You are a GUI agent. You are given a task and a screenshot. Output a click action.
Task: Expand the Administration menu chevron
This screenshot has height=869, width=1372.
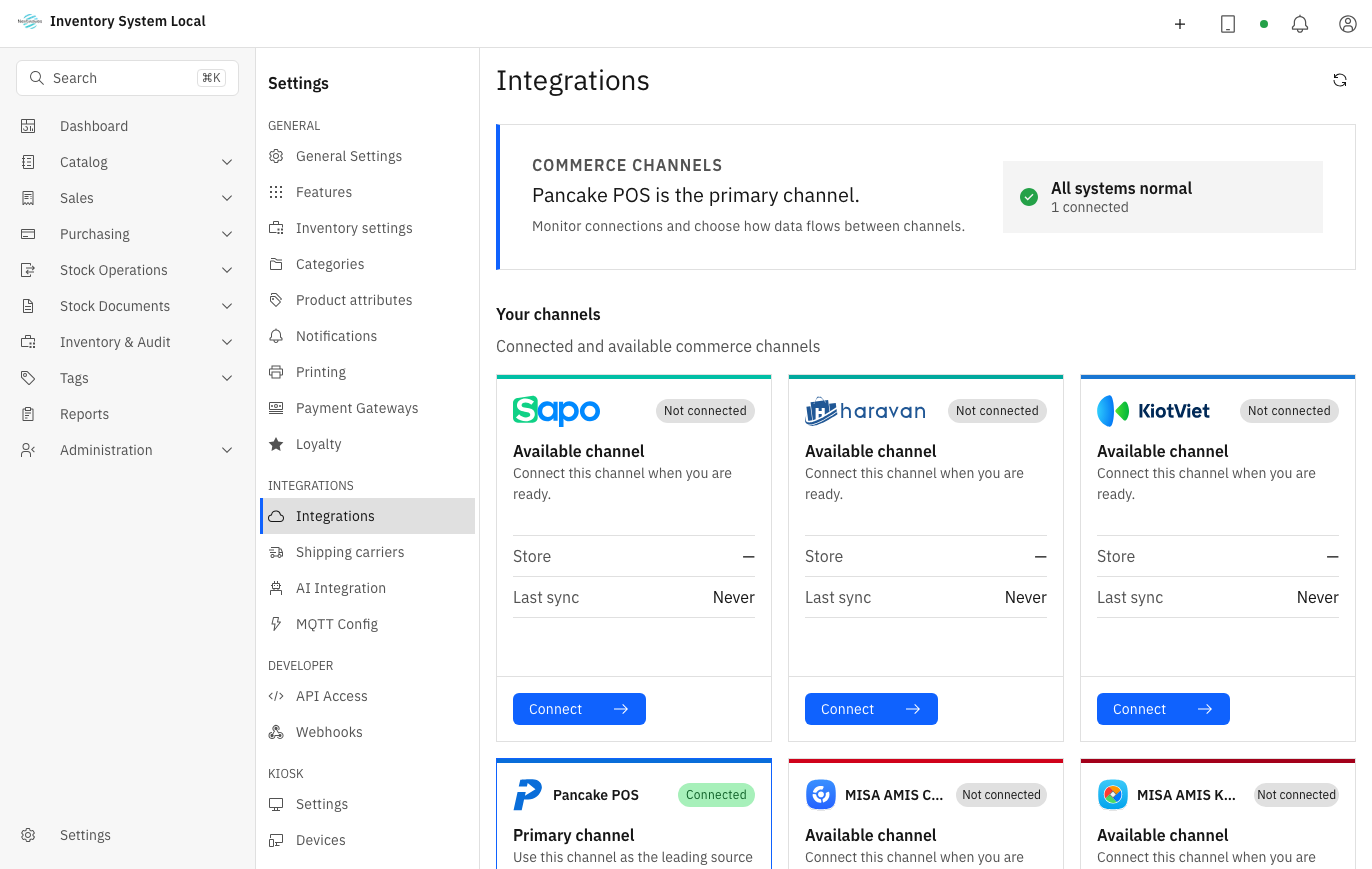(227, 450)
